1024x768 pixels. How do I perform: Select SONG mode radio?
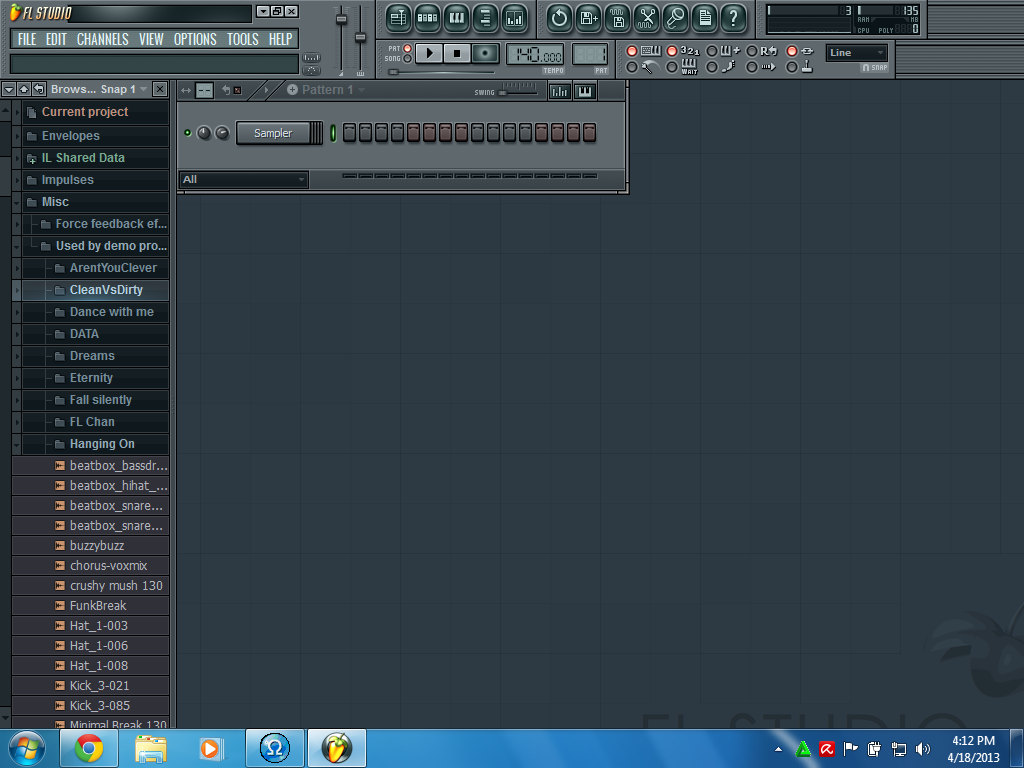[x=408, y=59]
